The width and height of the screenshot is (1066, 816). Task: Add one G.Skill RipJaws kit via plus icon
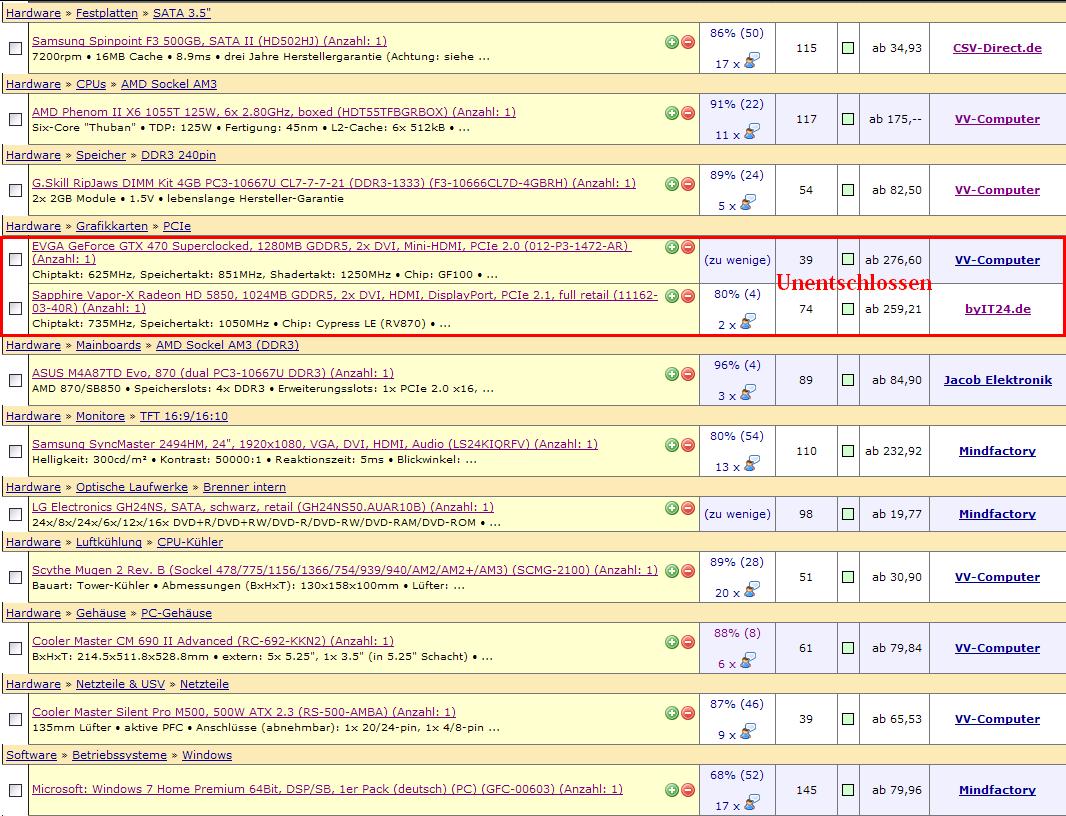tap(672, 184)
